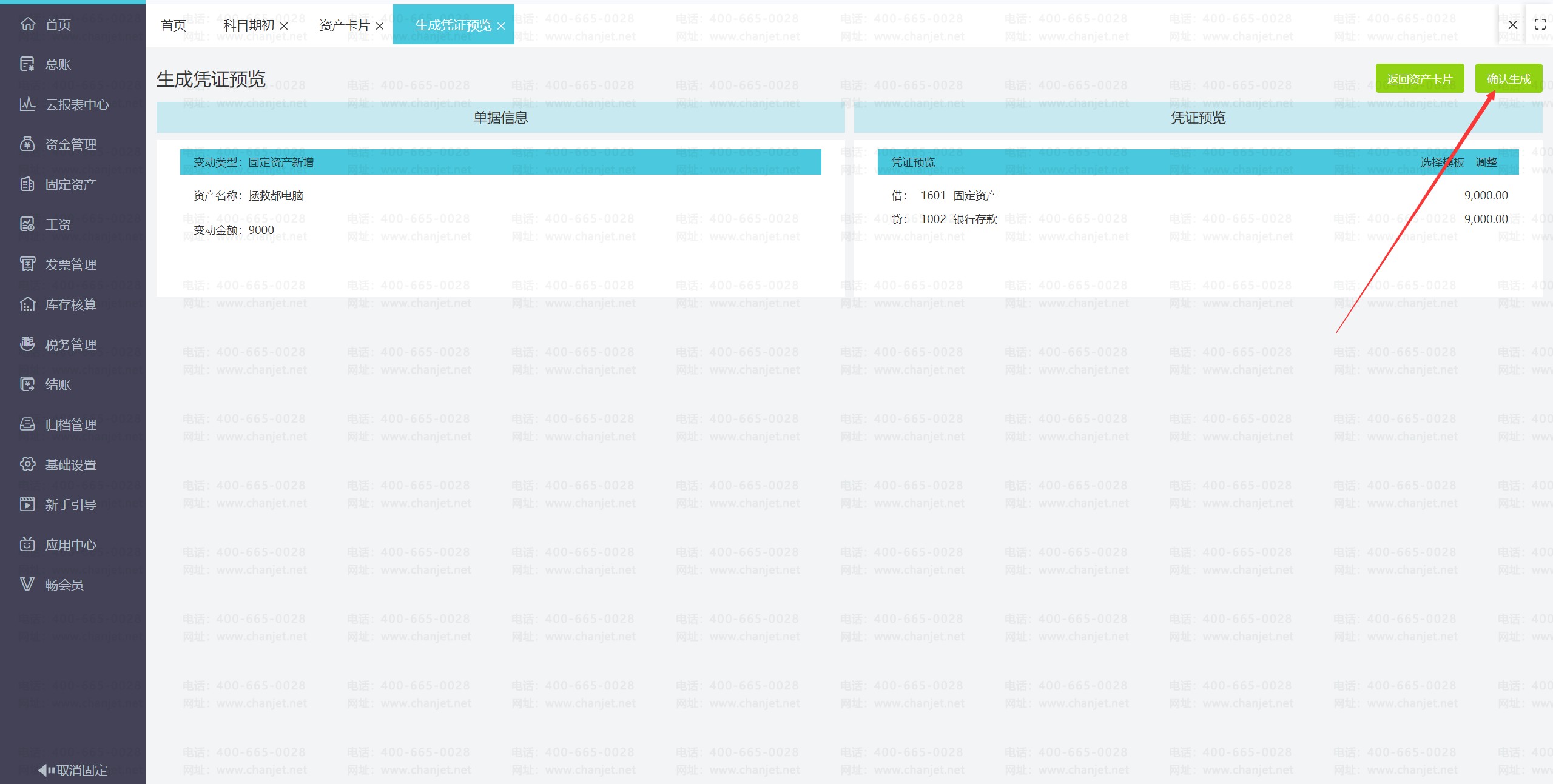Click the 发票管理 invoice icon
This screenshot has width=1553, height=784.
tap(27, 264)
